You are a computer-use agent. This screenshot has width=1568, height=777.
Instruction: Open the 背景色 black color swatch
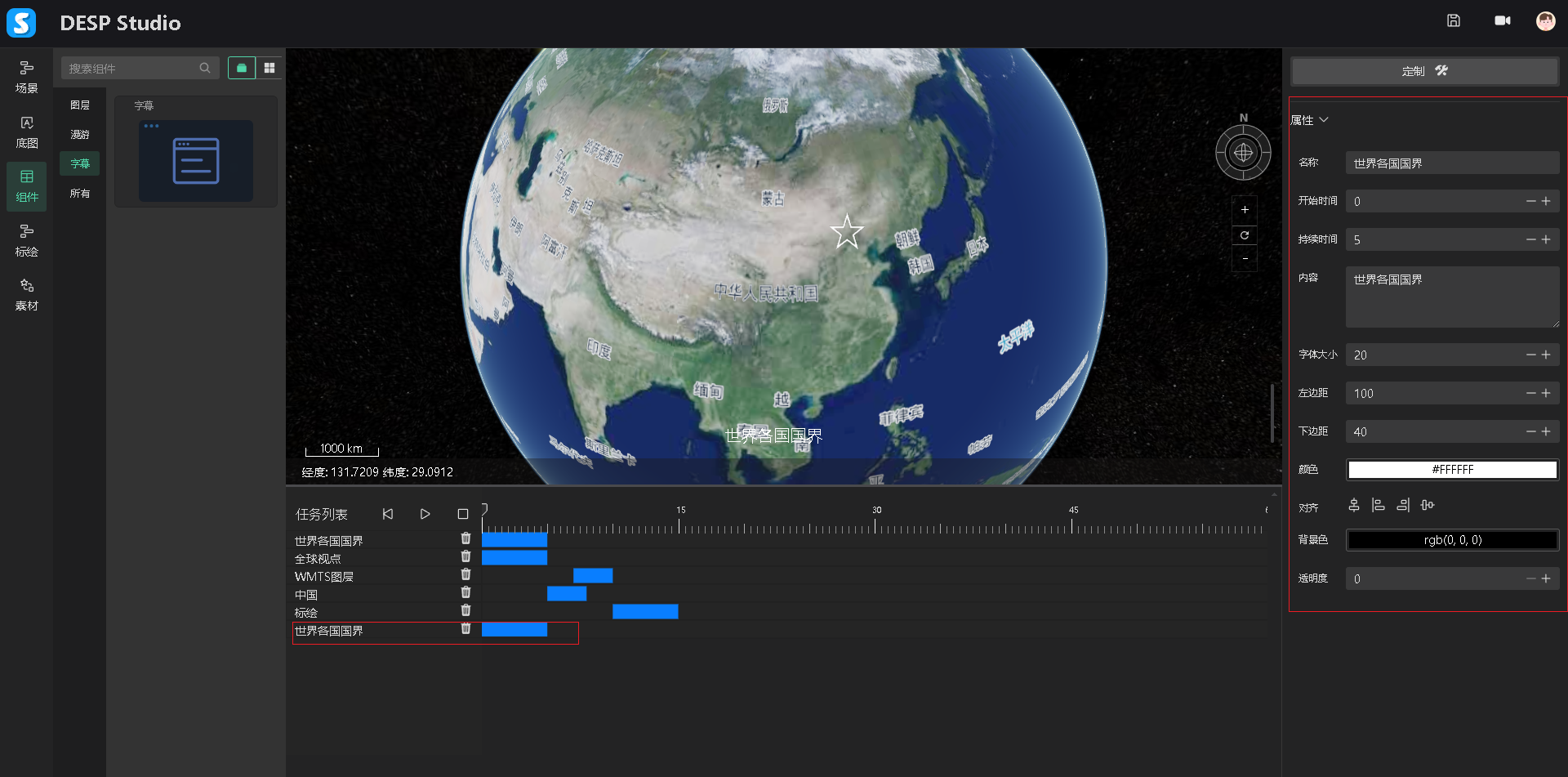pos(1452,540)
